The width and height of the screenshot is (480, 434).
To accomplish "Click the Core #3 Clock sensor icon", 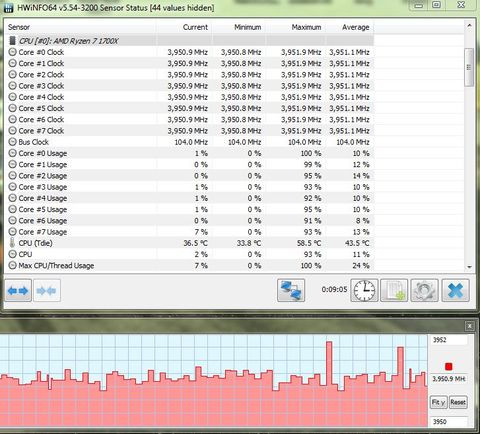I will tap(12, 86).
